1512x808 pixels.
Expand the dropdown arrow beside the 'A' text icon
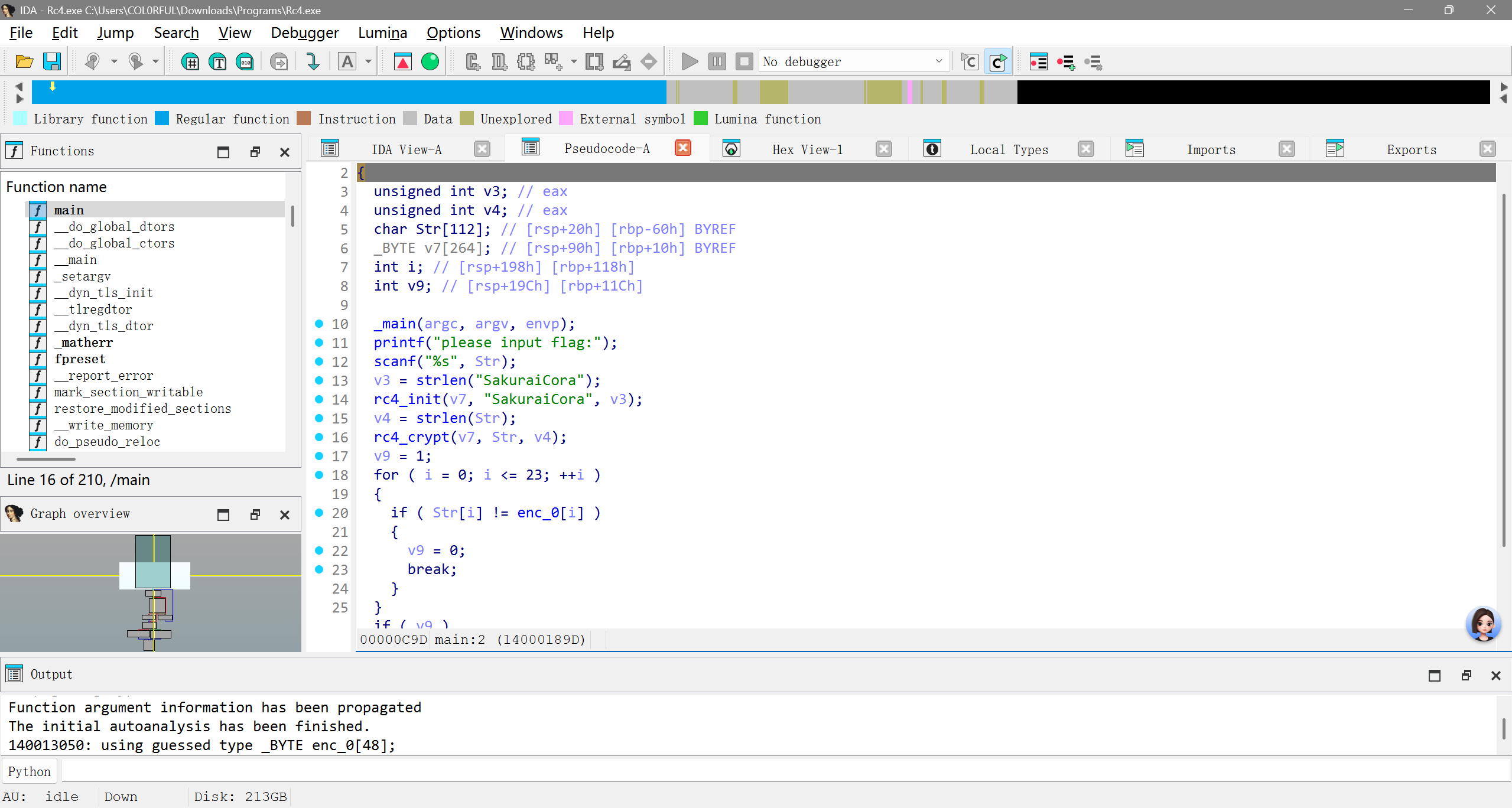pyautogui.click(x=368, y=61)
